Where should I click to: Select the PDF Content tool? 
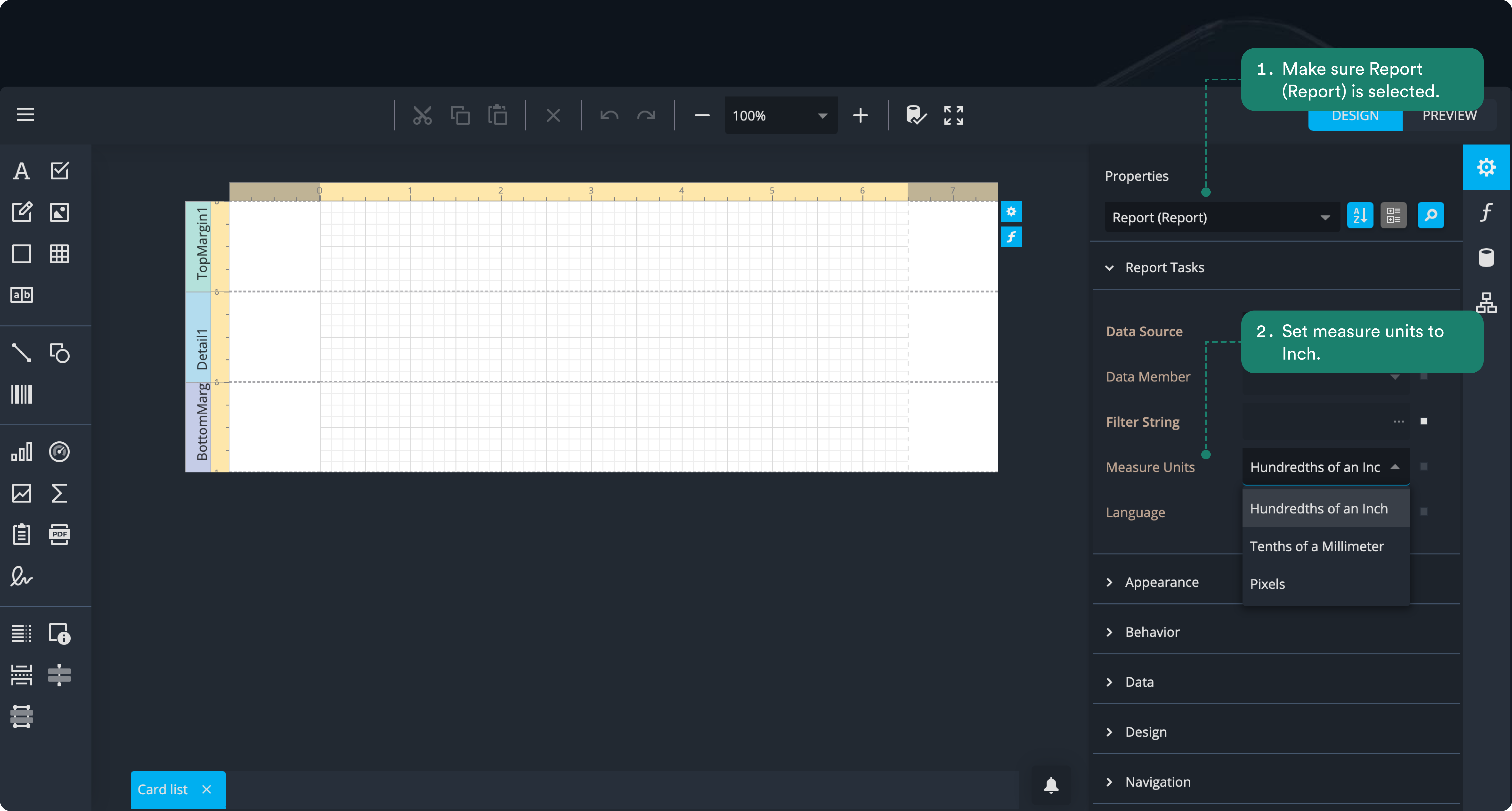click(x=59, y=534)
